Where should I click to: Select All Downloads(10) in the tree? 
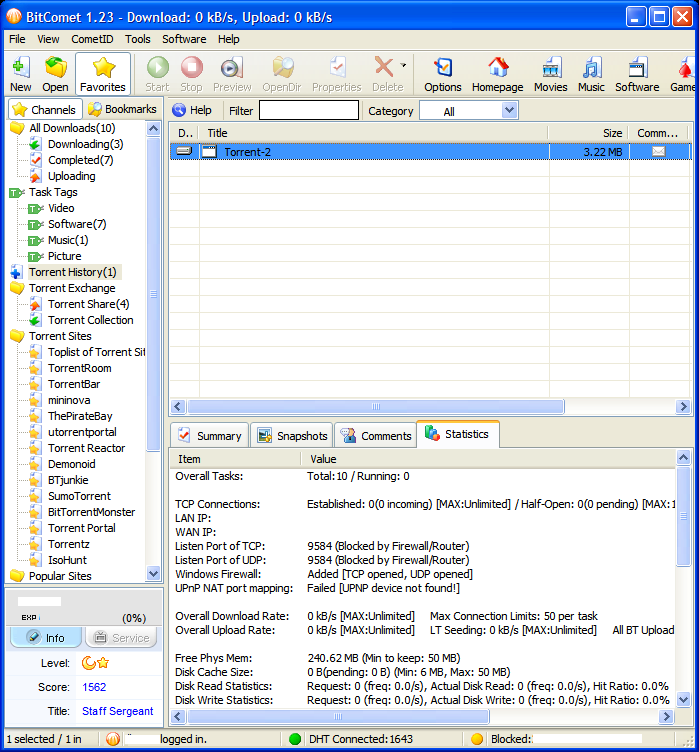click(72, 128)
